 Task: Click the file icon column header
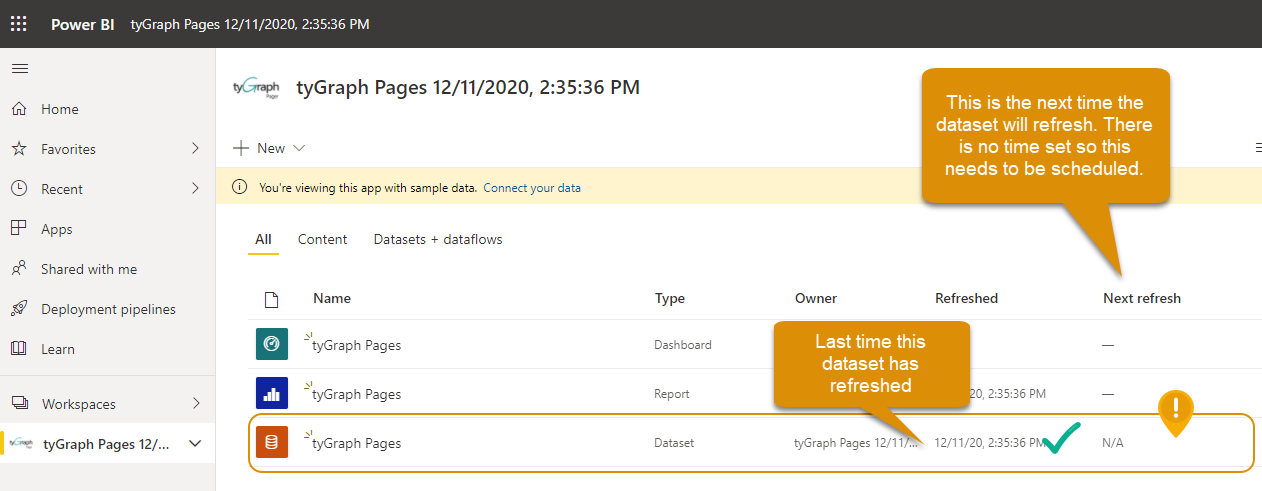coord(271,299)
